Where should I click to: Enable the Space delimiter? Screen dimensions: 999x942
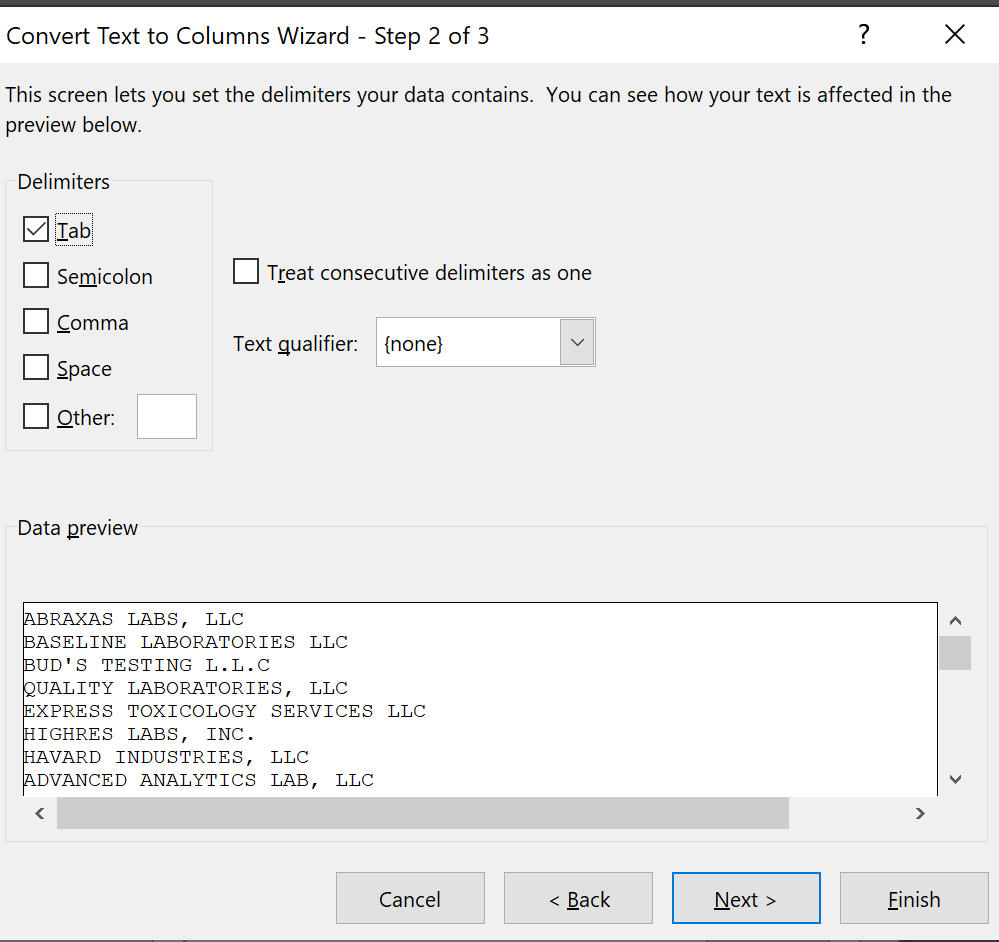click(35, 367)
